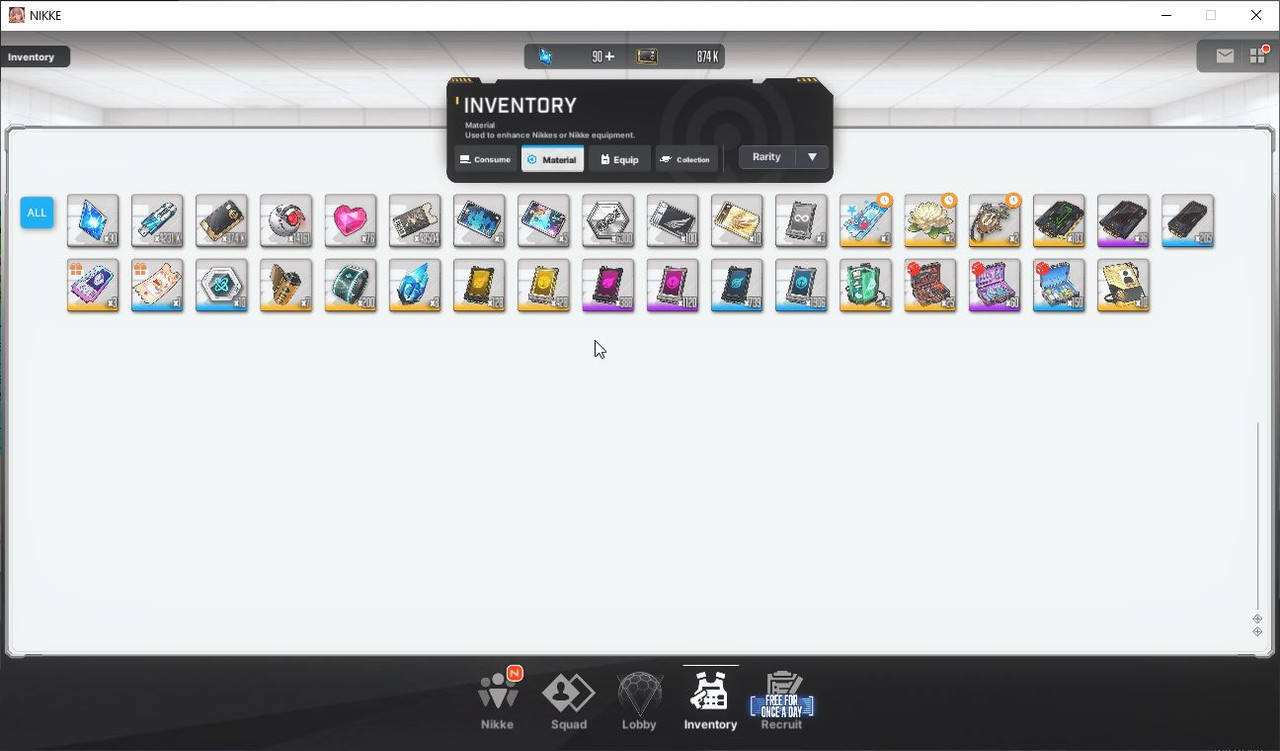Select the dark blue card item x739
This screenshot has height=751, width=1280.
[x=737, y=285]
